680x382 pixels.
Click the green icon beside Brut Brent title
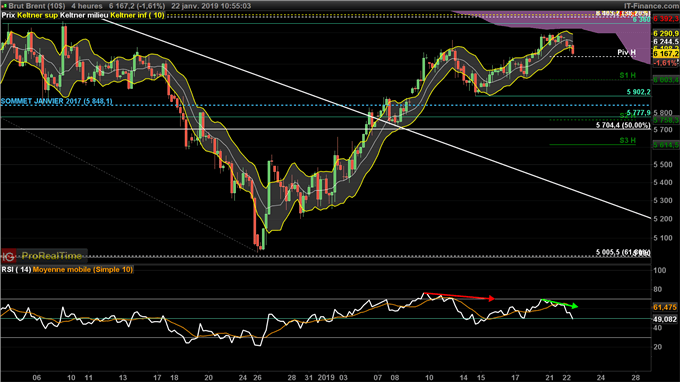(x=5, y=6)
